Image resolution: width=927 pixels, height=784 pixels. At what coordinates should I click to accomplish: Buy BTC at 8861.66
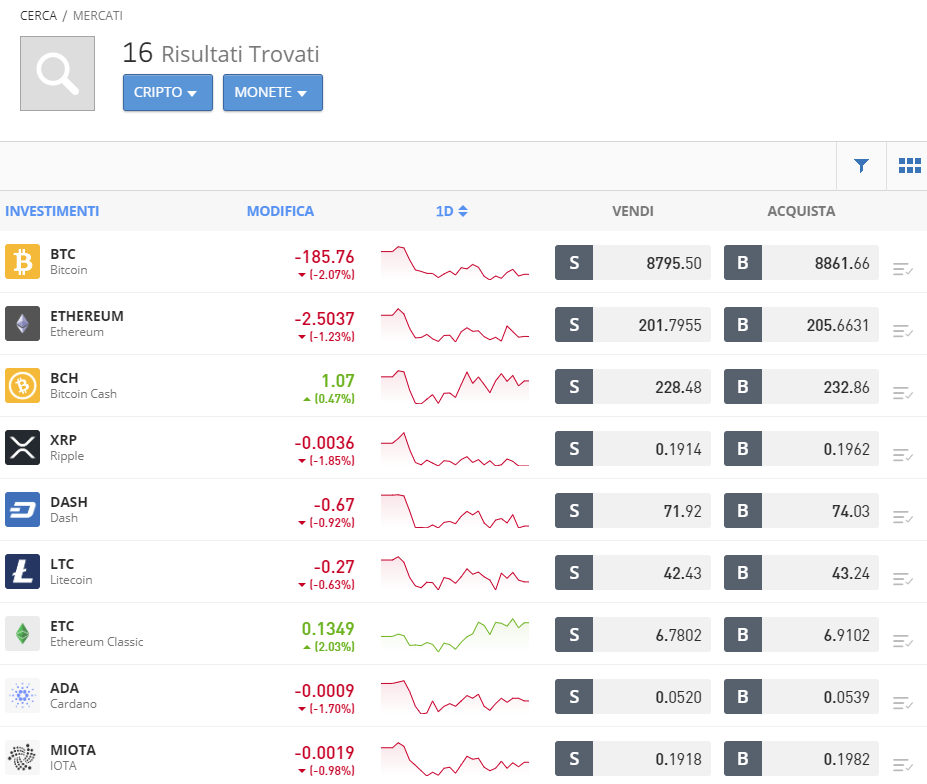pos(801,263)
